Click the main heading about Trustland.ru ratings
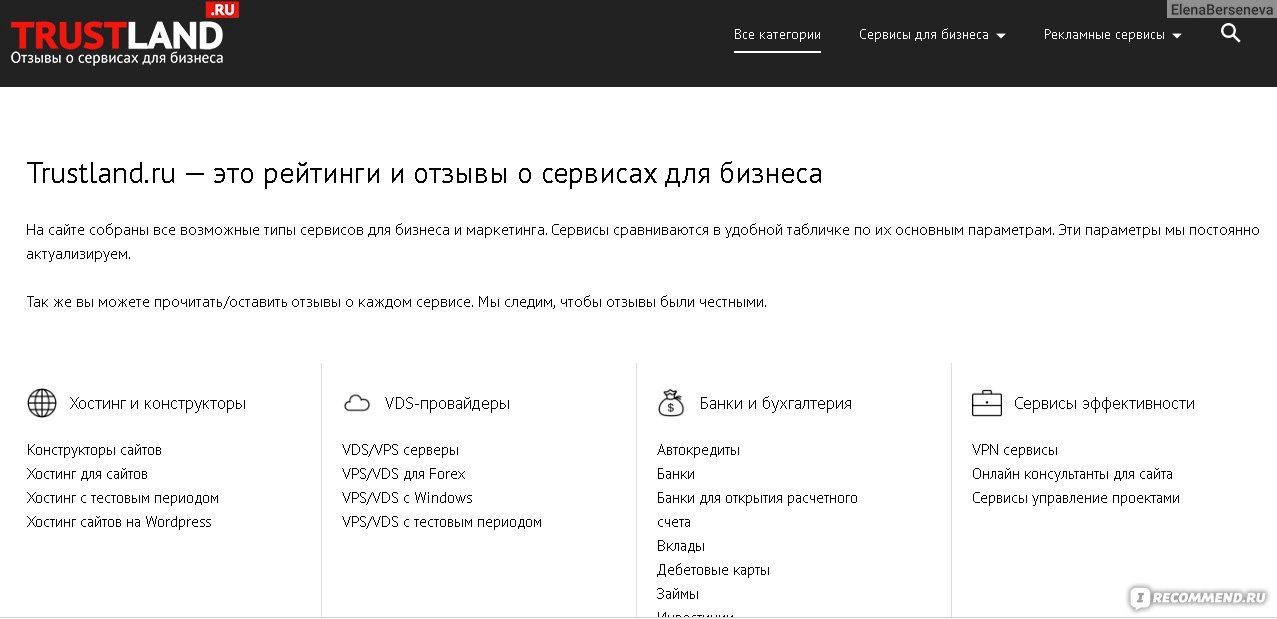 425,174
